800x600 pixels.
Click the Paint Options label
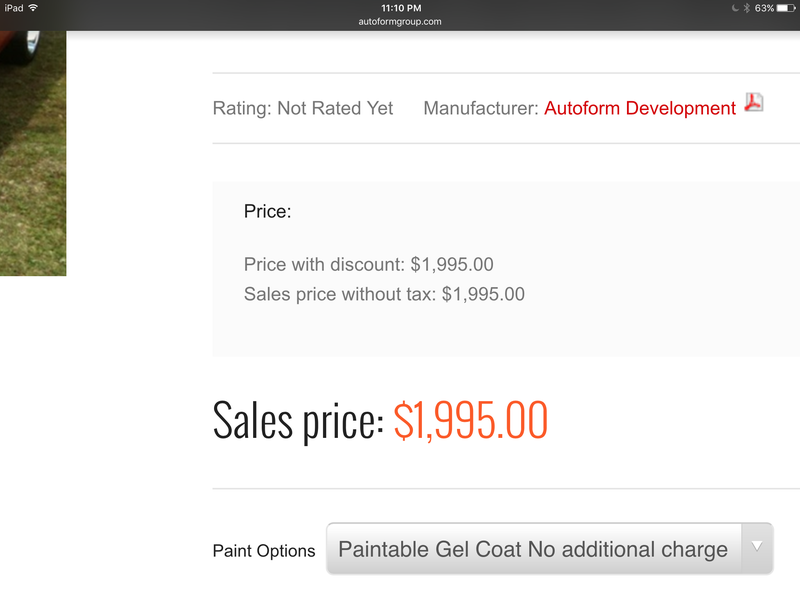click(264, 551)
